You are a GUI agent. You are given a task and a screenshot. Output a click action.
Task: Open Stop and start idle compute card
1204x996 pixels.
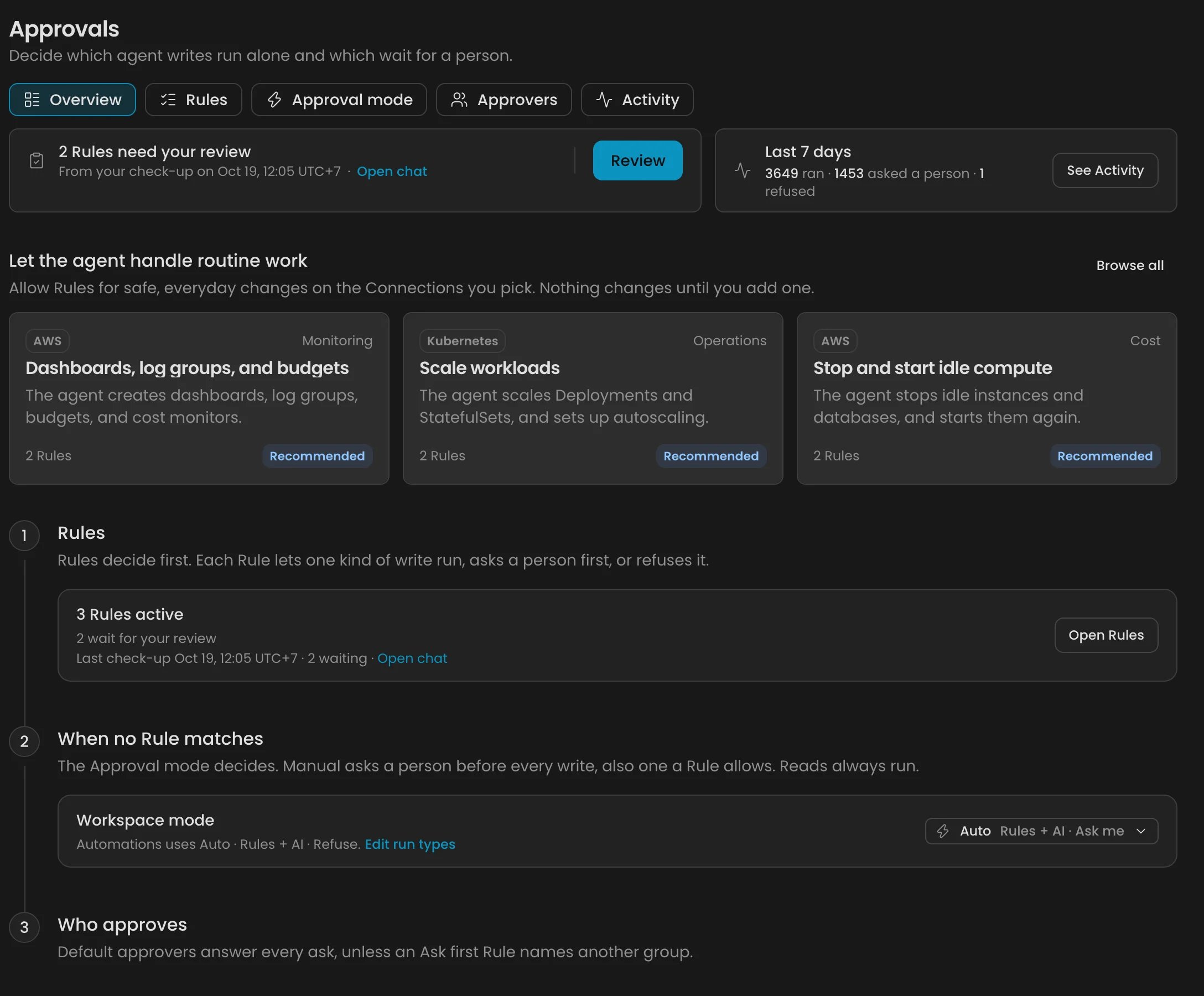coord(987,398)
